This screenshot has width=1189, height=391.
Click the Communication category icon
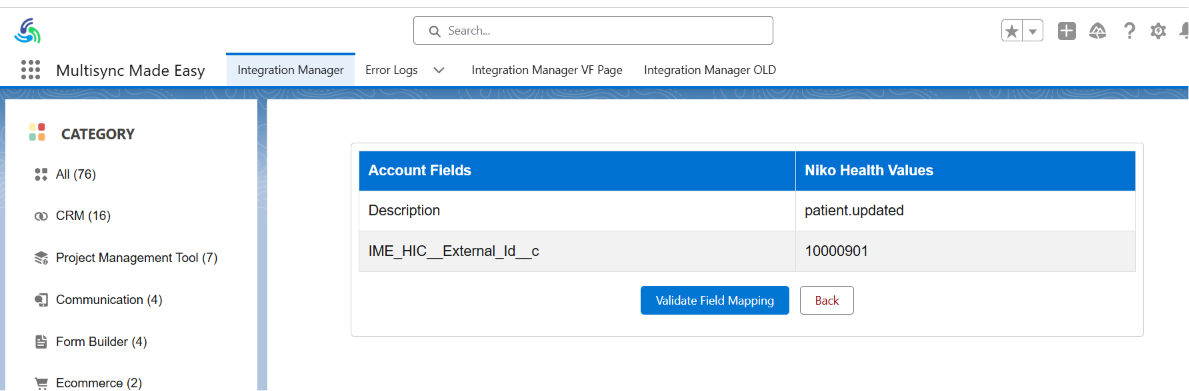[x=41, y=300]
